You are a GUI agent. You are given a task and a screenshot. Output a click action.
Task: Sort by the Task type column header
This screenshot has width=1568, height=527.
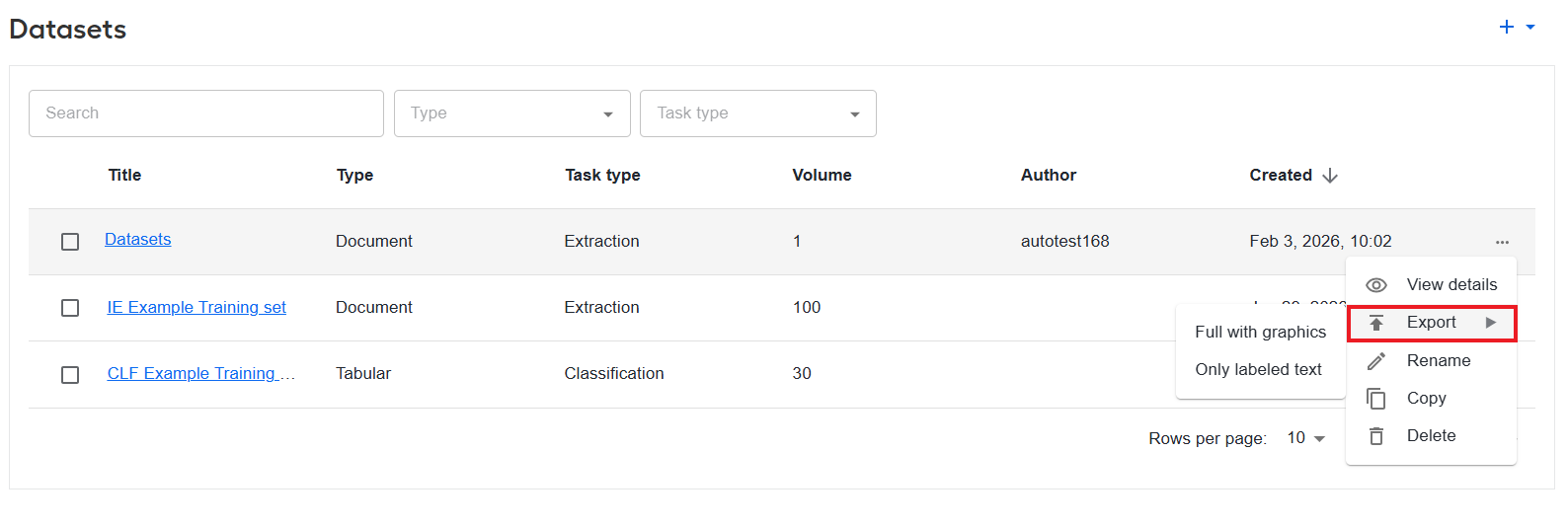coord(602,176)
